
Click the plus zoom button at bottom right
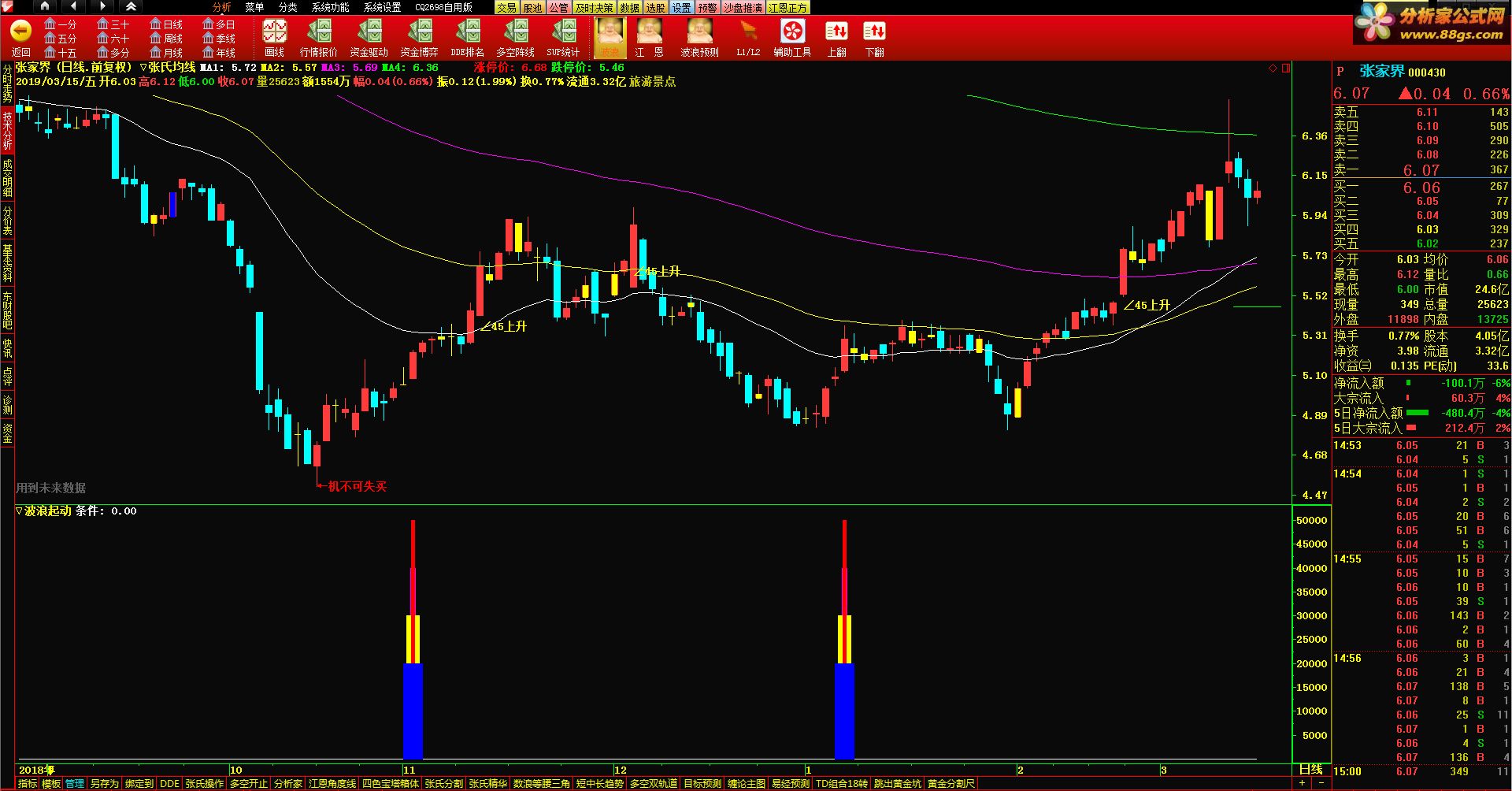(x=1302, y=784)
